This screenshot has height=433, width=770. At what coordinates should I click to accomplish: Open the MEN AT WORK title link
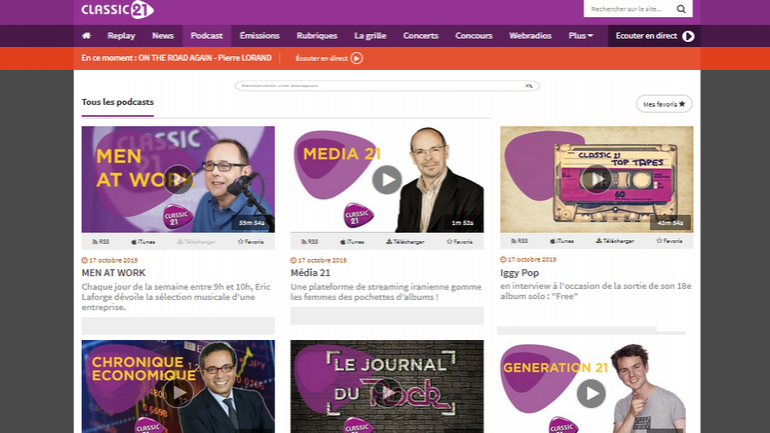[x=113, y=273]
